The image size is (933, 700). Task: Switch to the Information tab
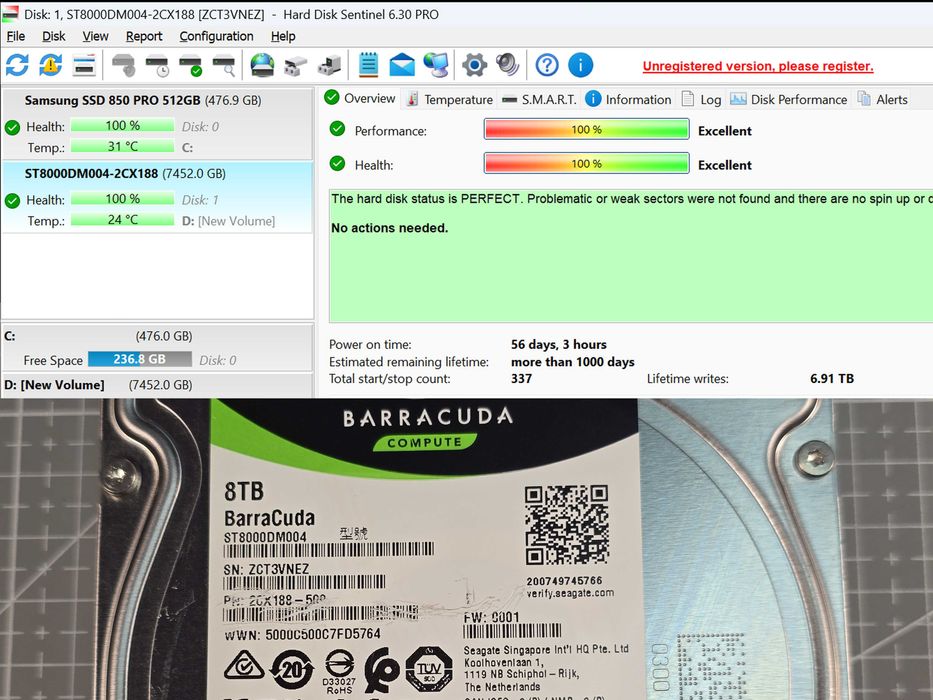pyautogui.click(x=628, y=99)
